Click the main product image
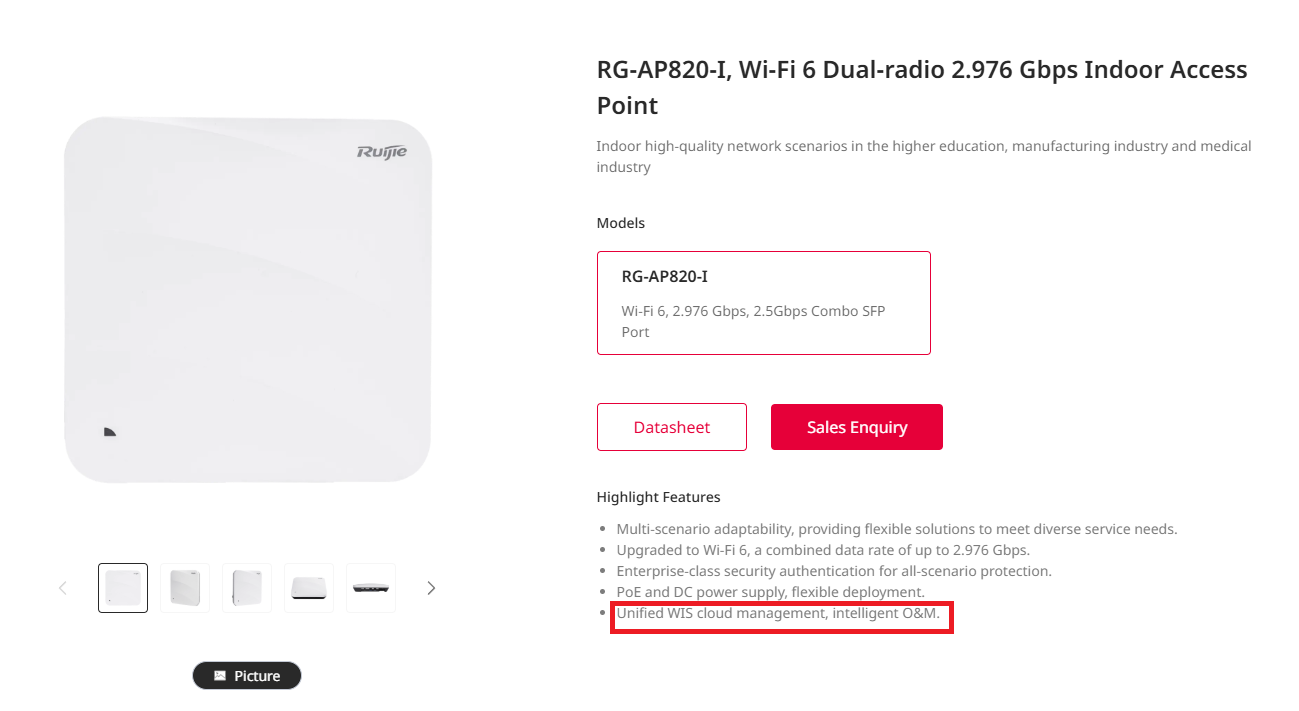The image size is (1299, 711). [248, 300]
